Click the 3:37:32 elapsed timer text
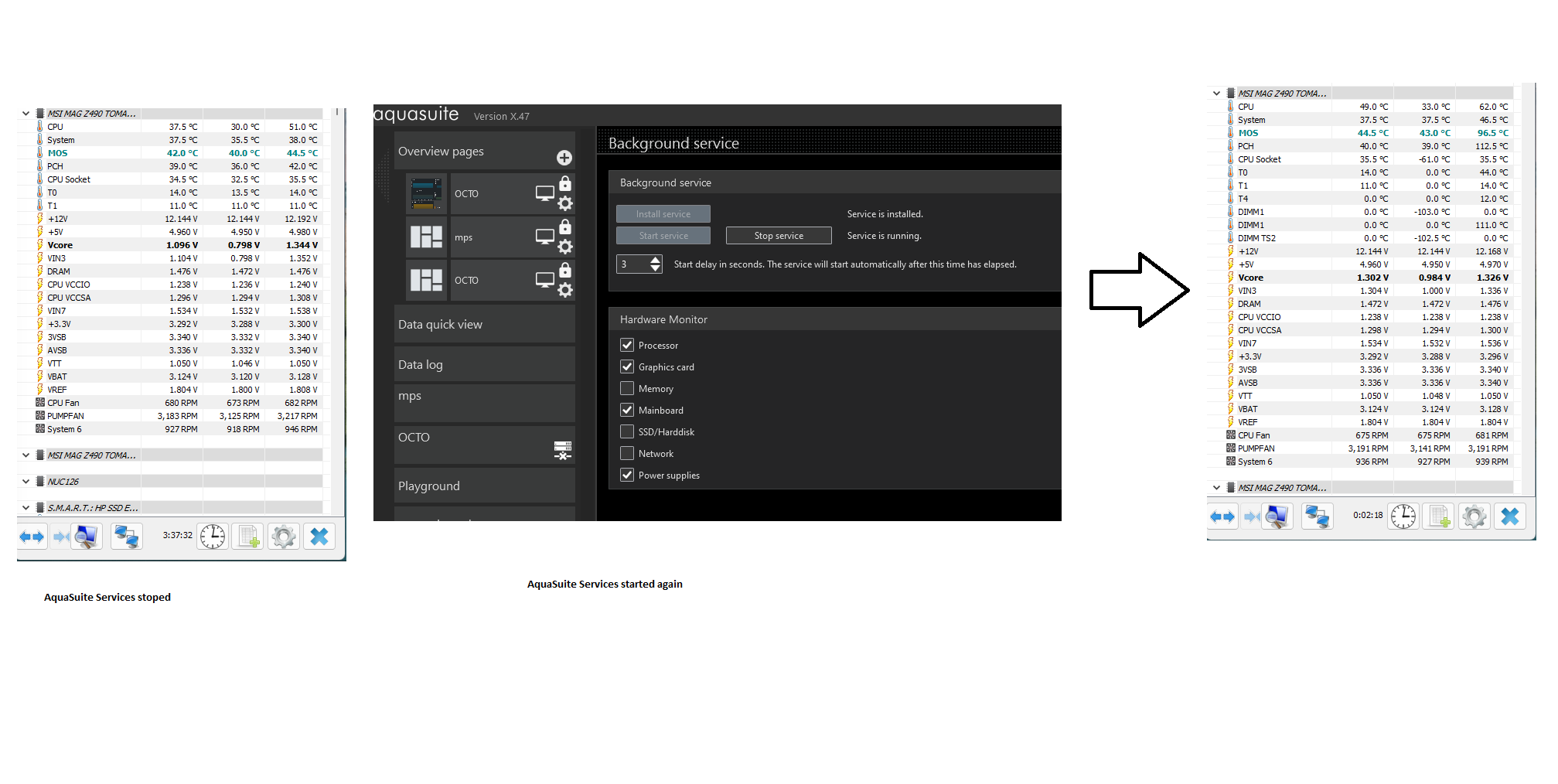The height and width of the screenshot is (784, 1558). tap(178, 535)
